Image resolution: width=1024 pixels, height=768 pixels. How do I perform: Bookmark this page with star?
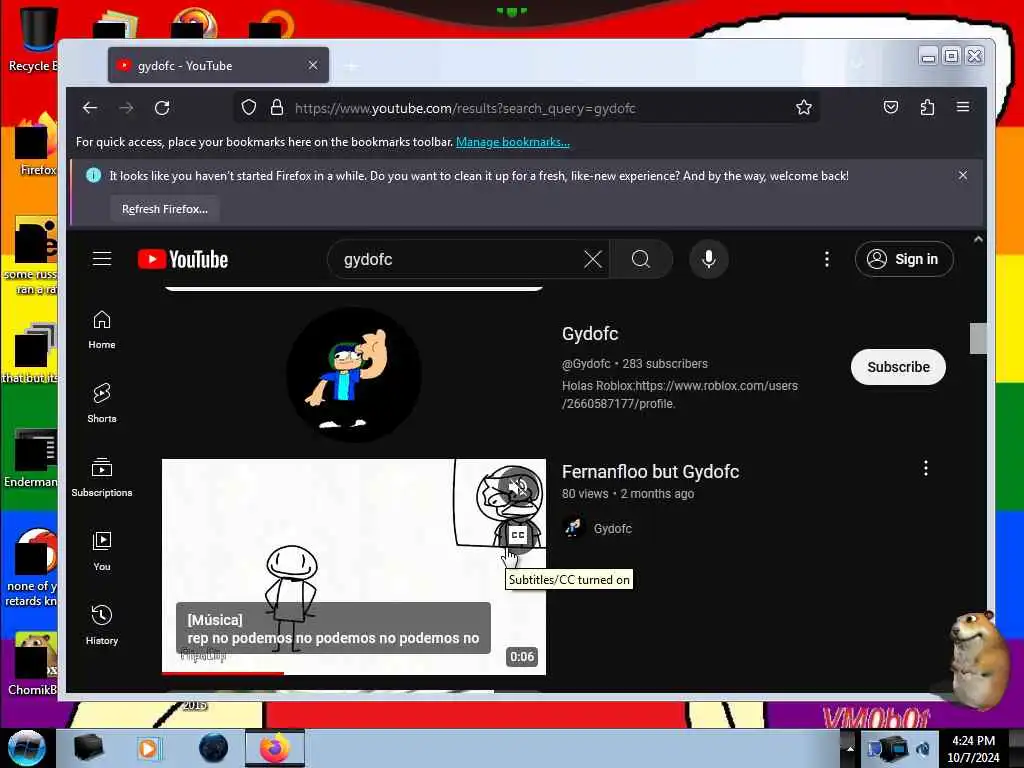[804, 108]
